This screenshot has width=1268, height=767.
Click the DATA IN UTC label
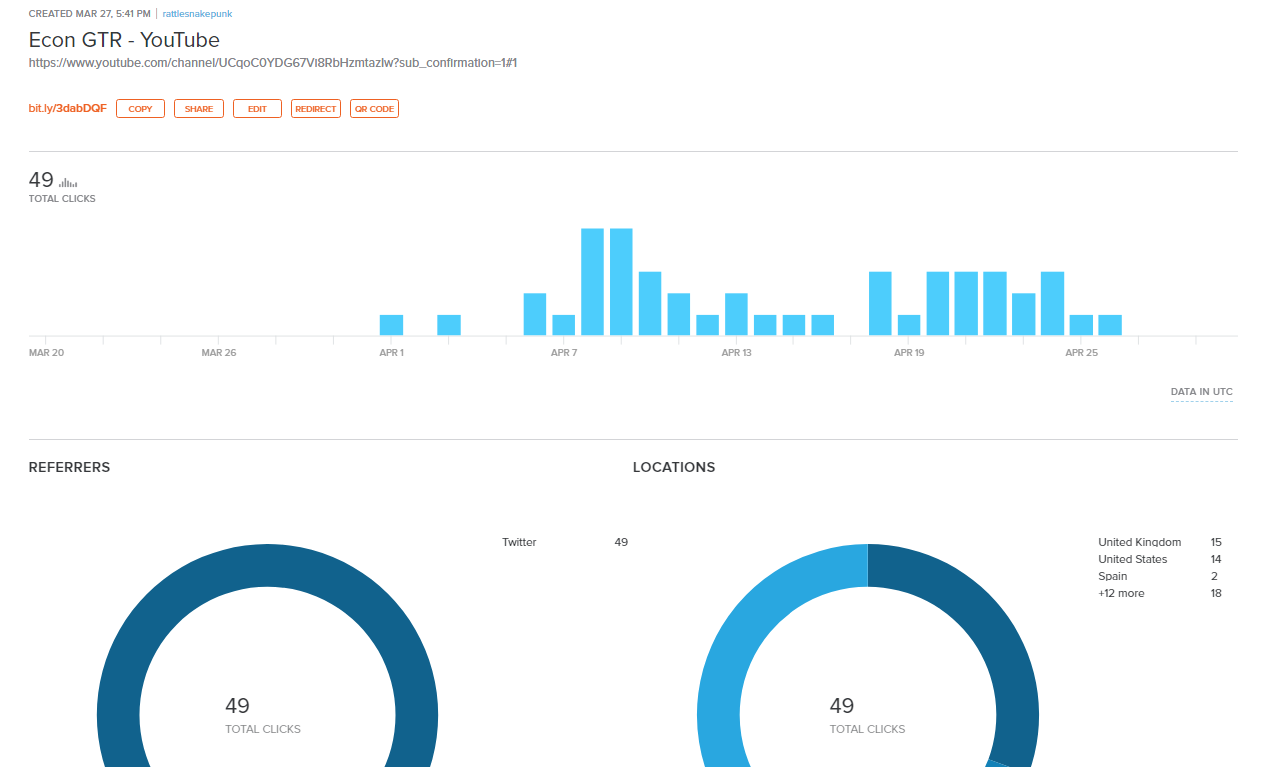coord(1202,392)
